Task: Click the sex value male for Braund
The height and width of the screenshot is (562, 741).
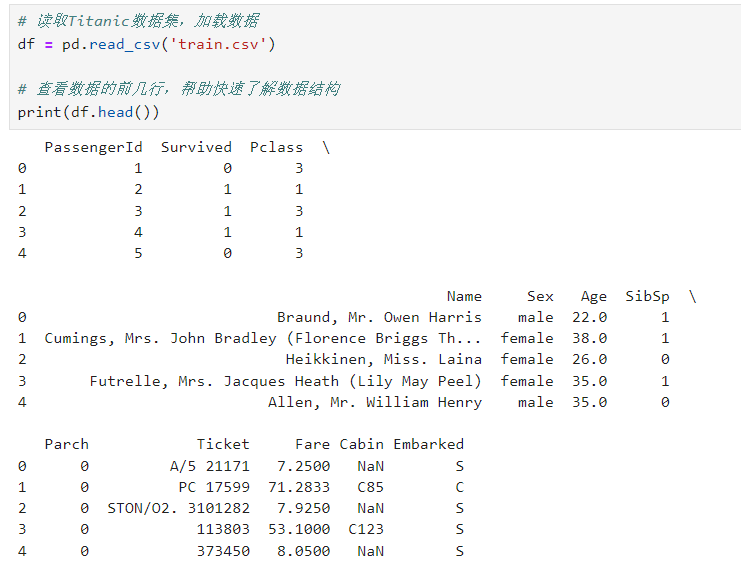Action: point(535,317)
